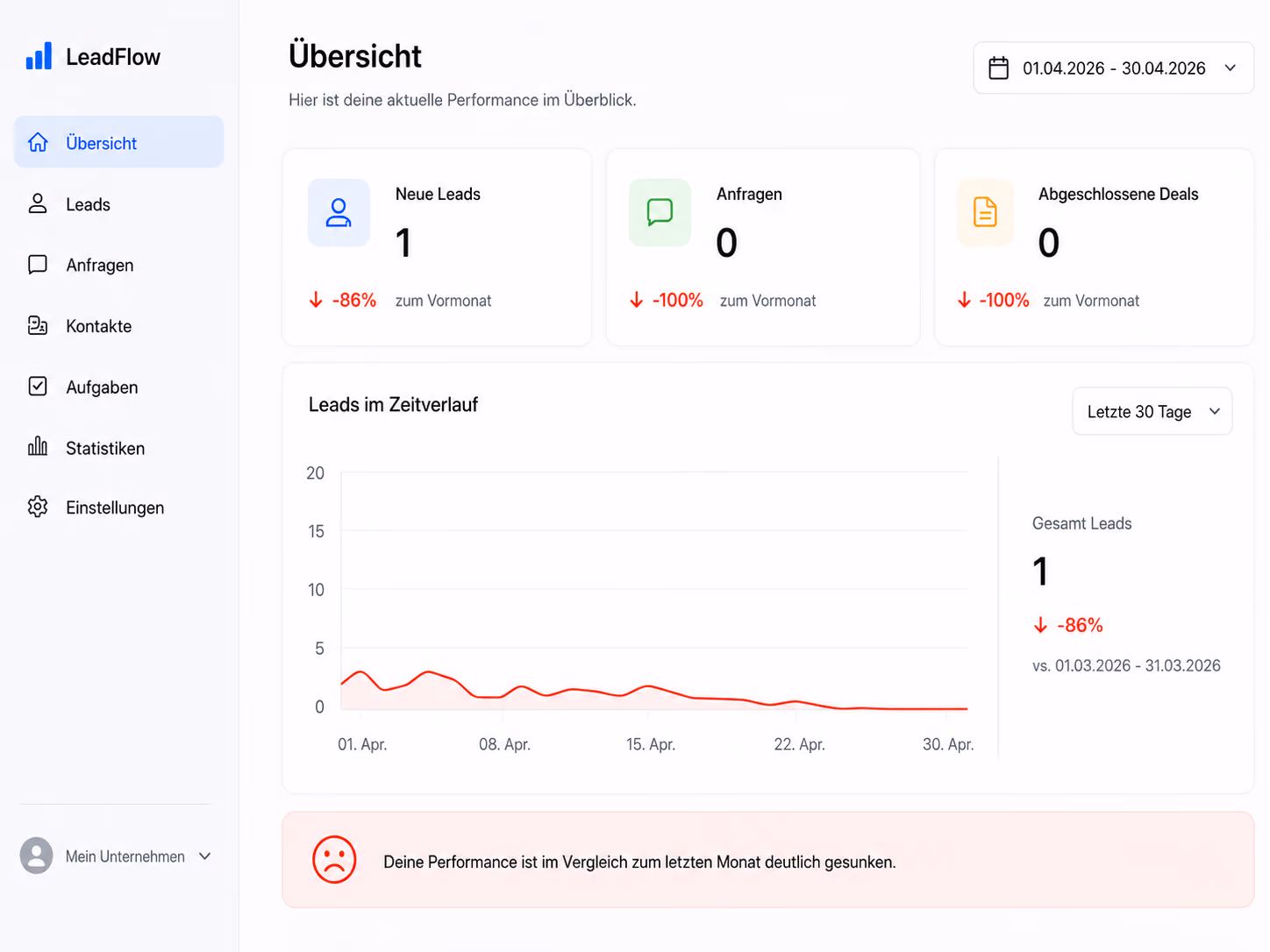Click the red down arrow on the Anfragen card
This screenshot has width=1270, height=952.
637,301
